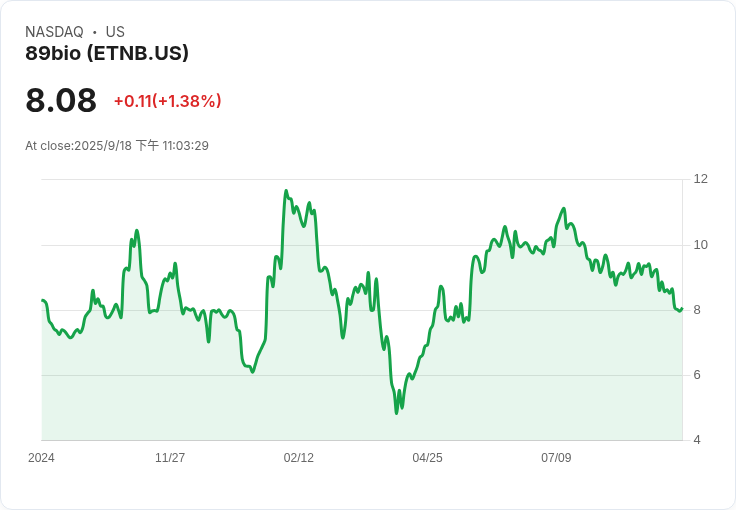The image size is (736, 510).
Task: Click the At close timestamp text
Action: 117,145
